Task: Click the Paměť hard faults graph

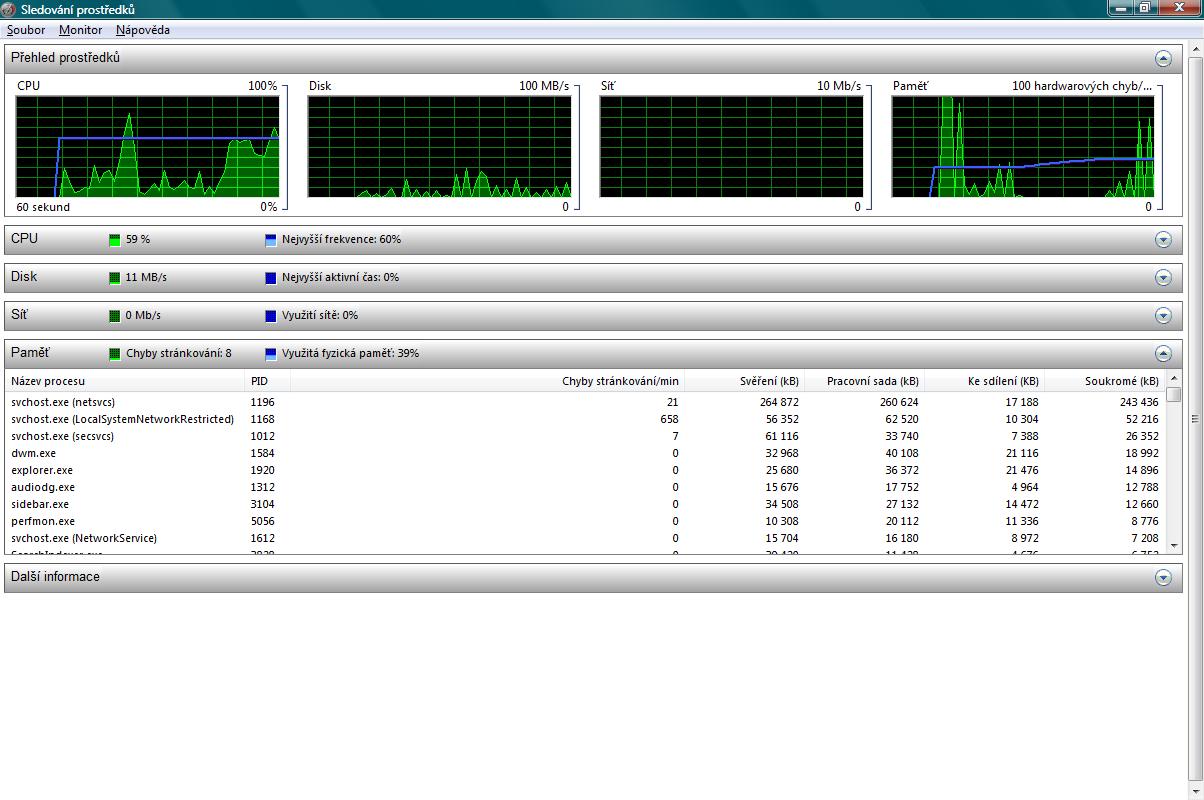Action: pos(1023,147)
